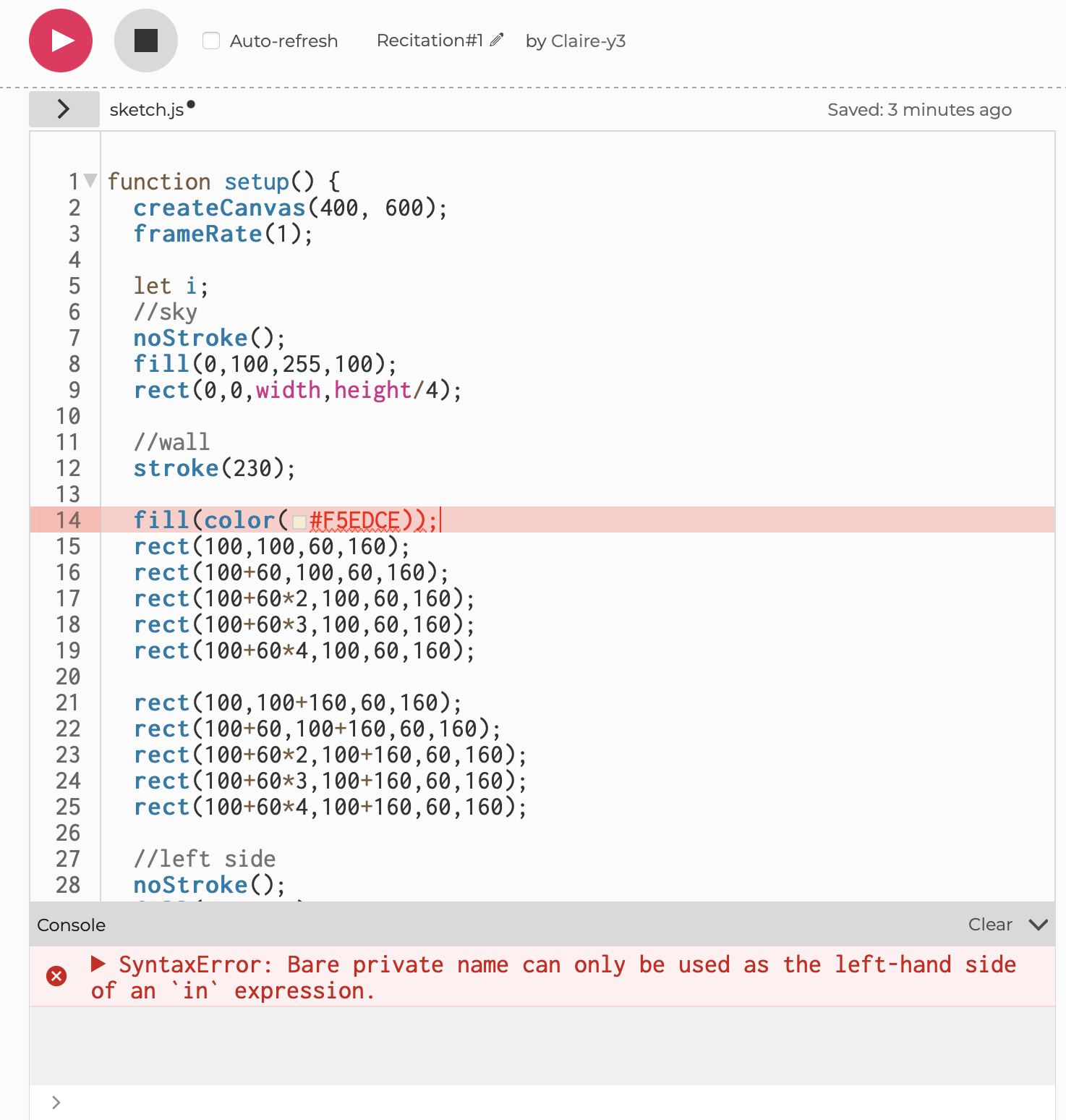Open the #F5EDCE color swatch on line 14
1066x1120 pixels.
(x=299, y=521)
